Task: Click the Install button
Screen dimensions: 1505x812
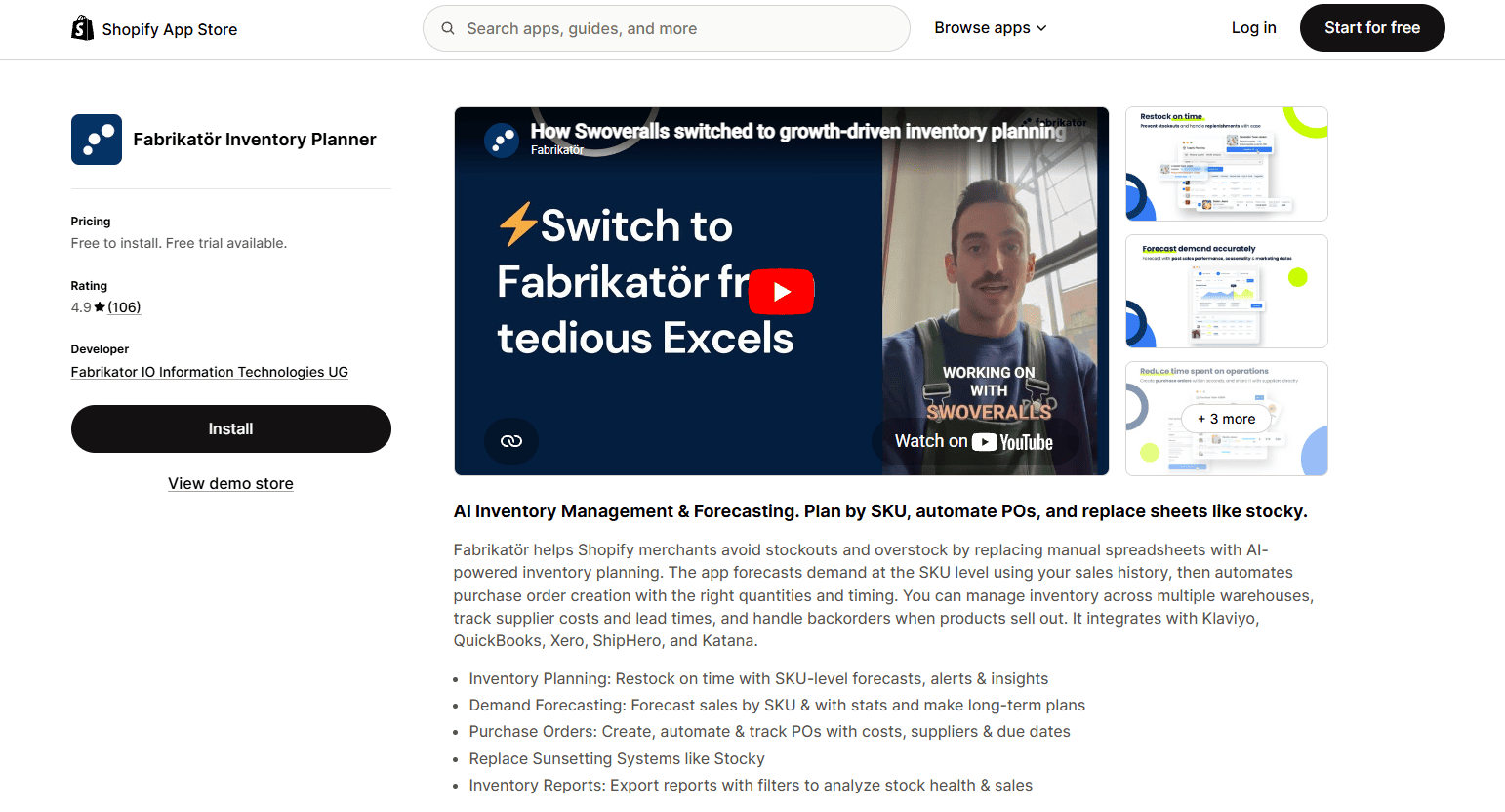Action: pos(231,429)
